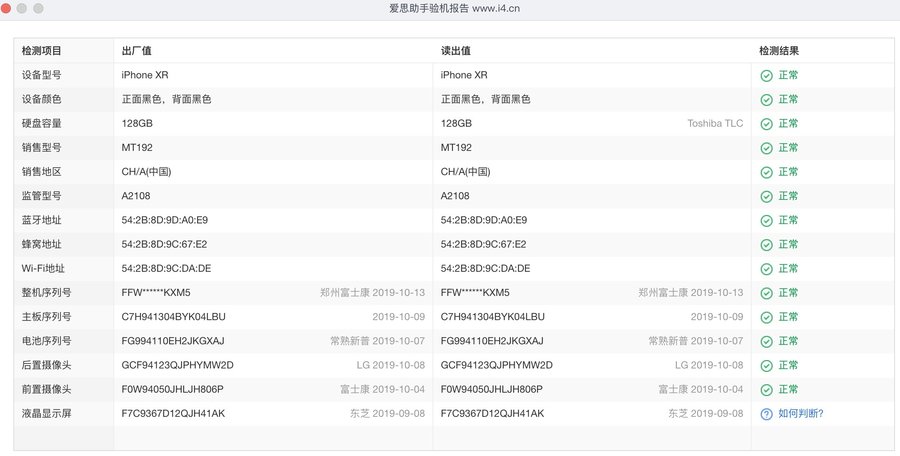Click the 检测结果 column header
The height and width of the screenshot is (456, 900).
pyautogui.click(x=779, y=51)
